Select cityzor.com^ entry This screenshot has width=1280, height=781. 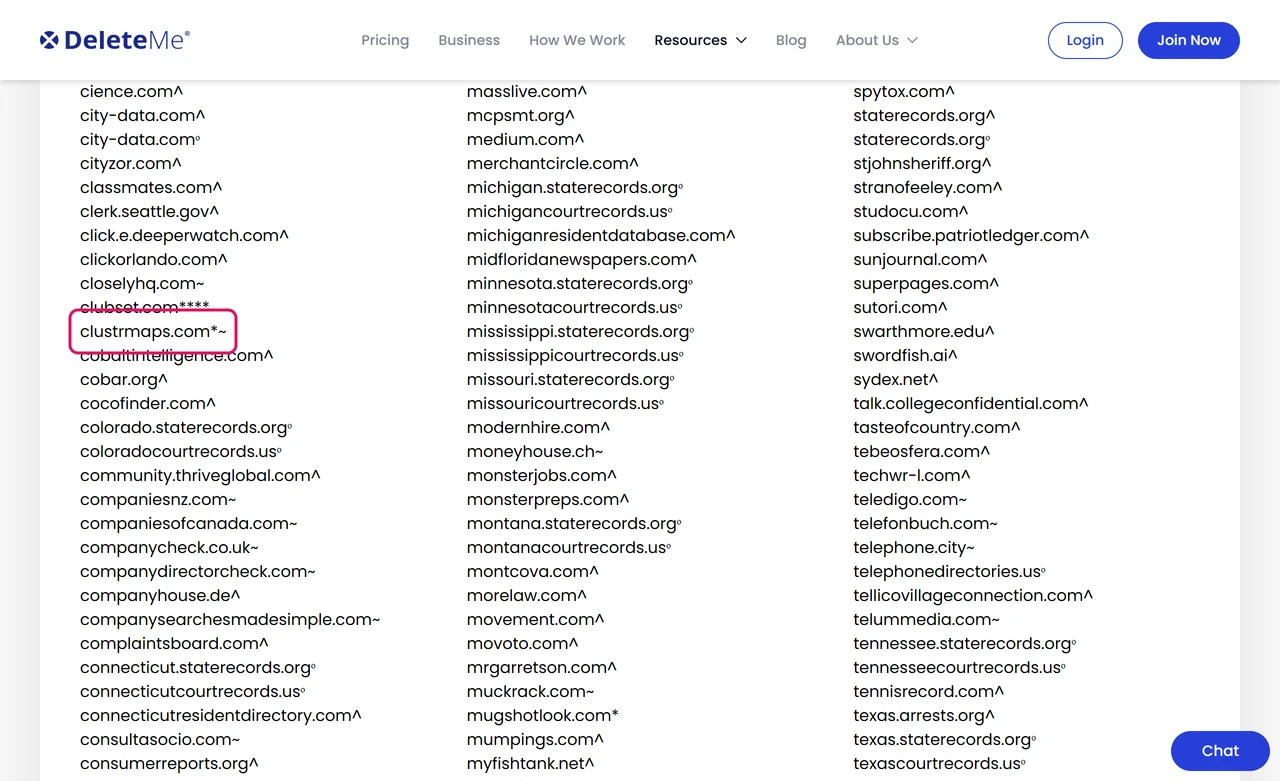[x=131, y=163]
